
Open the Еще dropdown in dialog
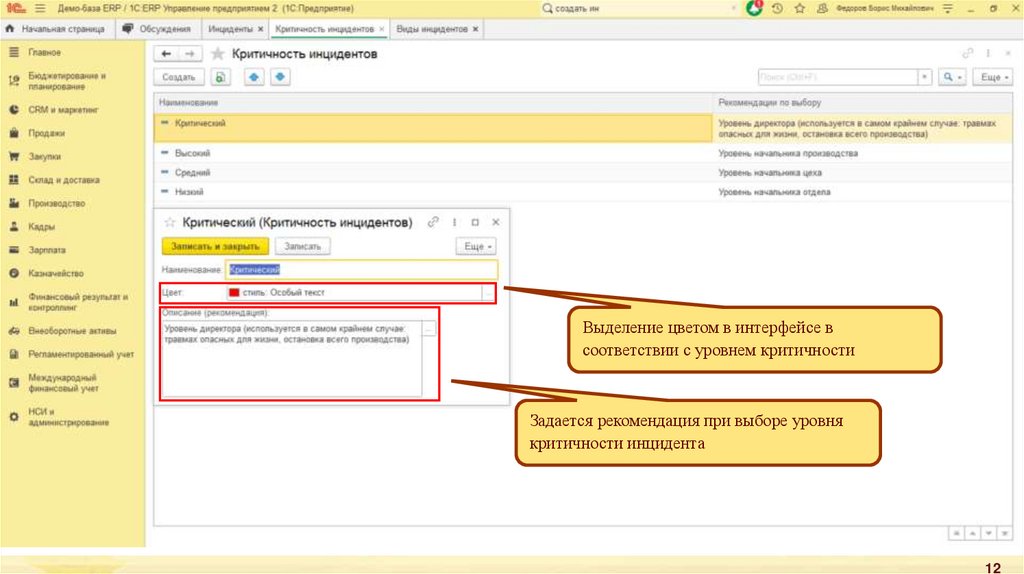pyautogui.click(x=476, y=246)
